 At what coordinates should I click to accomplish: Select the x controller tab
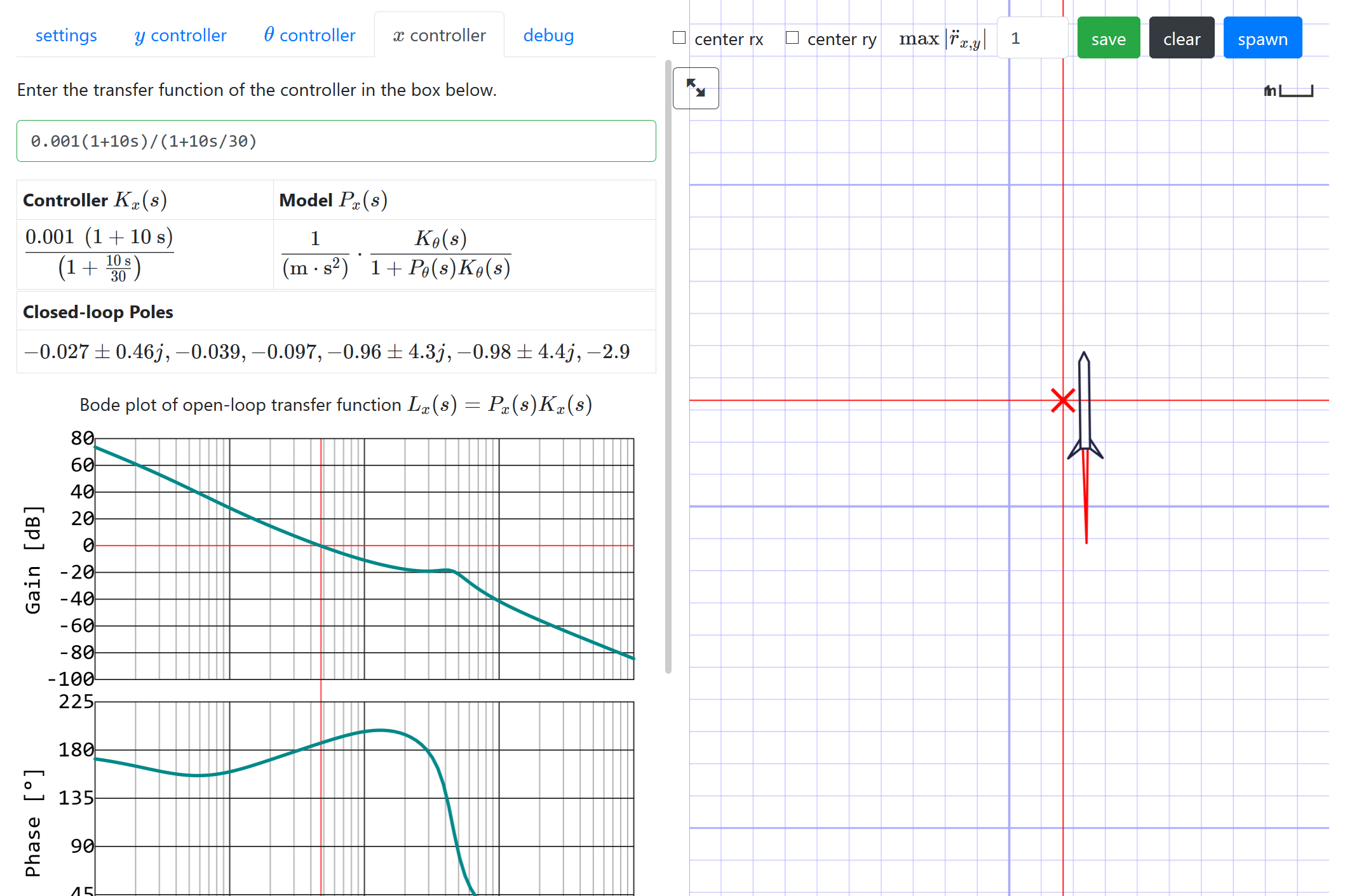tap(439, 36)
